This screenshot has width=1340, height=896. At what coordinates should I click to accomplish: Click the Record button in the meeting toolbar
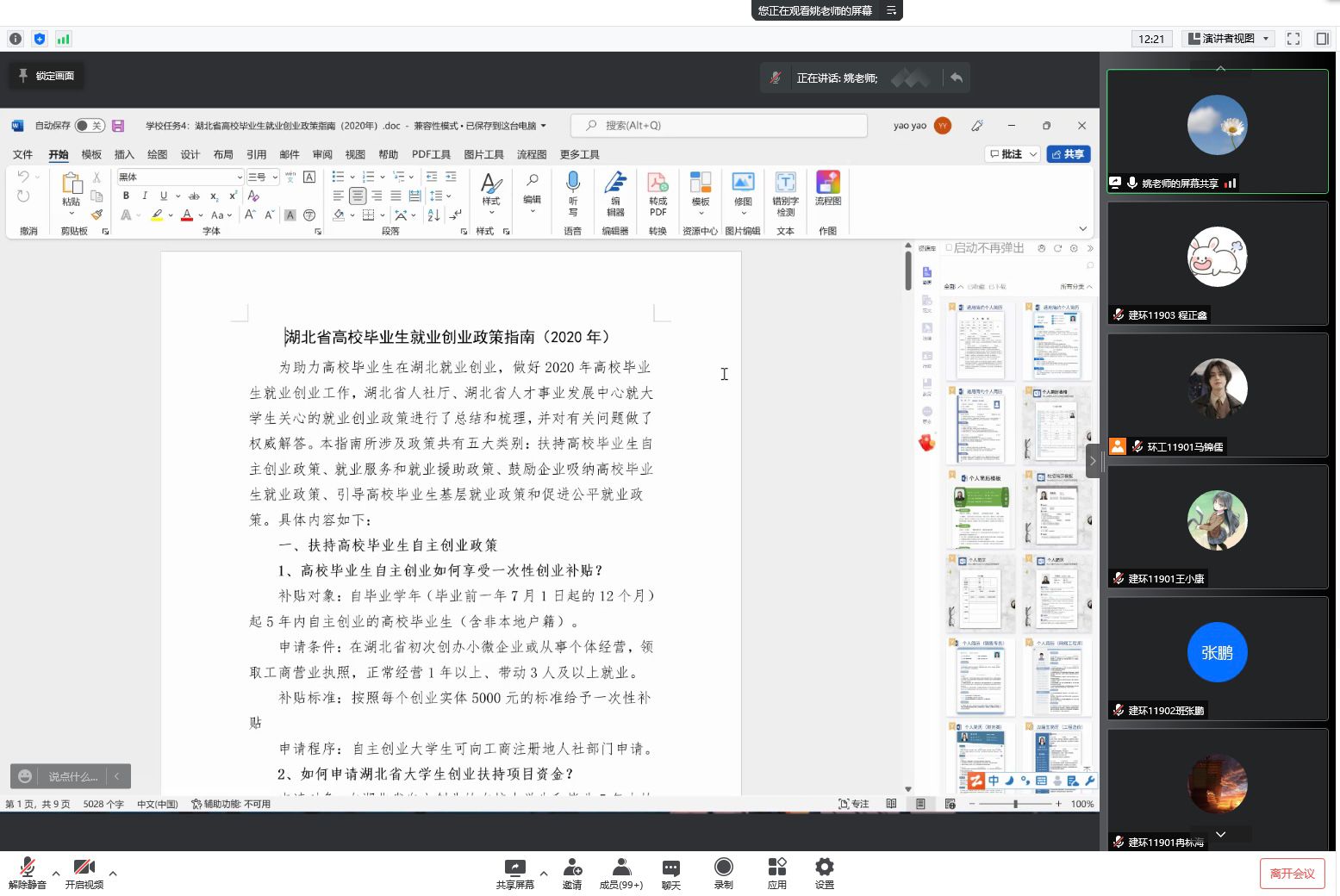click(723, 872)
